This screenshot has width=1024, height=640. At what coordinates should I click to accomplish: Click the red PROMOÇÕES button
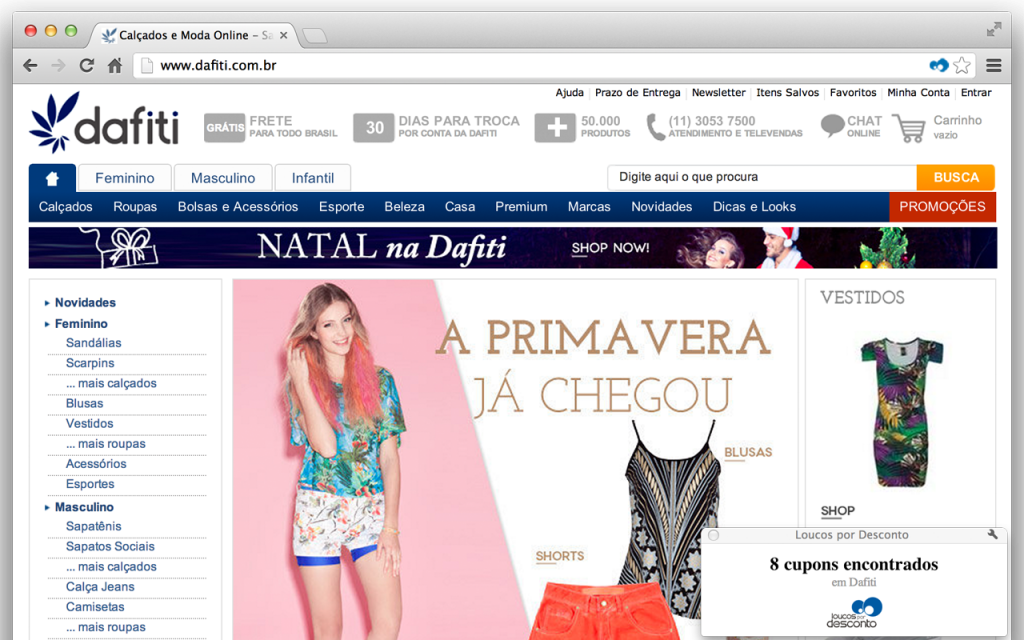click(x=942, y=207)
